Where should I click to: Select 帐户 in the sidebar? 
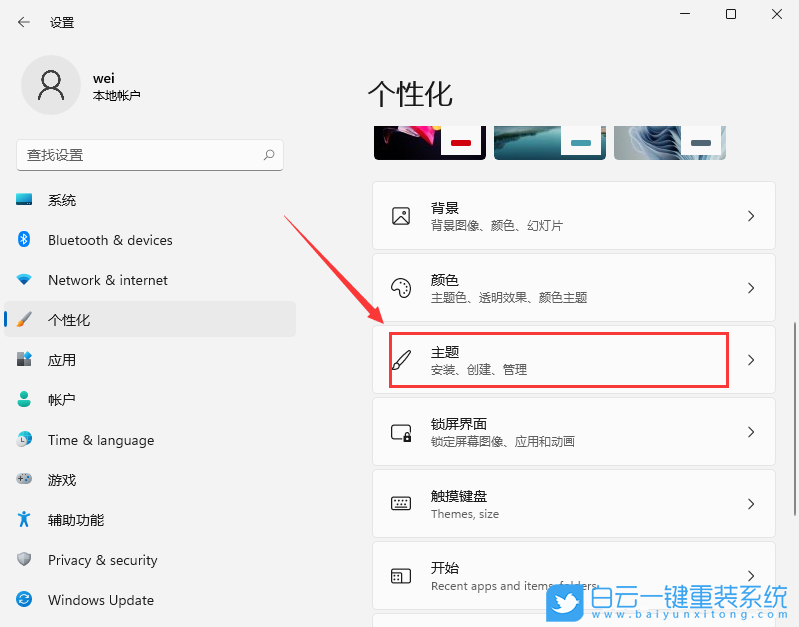tap(150, 400)
